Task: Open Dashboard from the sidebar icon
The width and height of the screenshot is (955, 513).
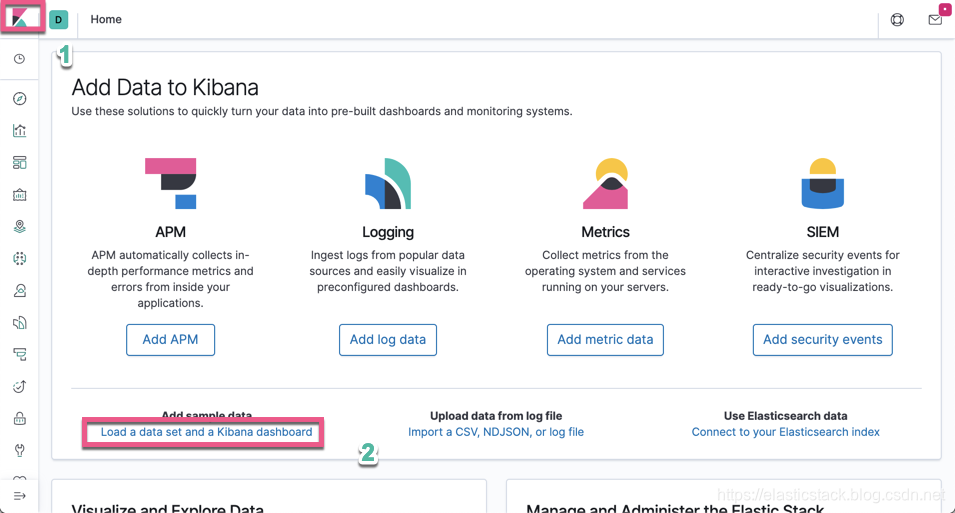Action: coord(19,163)
